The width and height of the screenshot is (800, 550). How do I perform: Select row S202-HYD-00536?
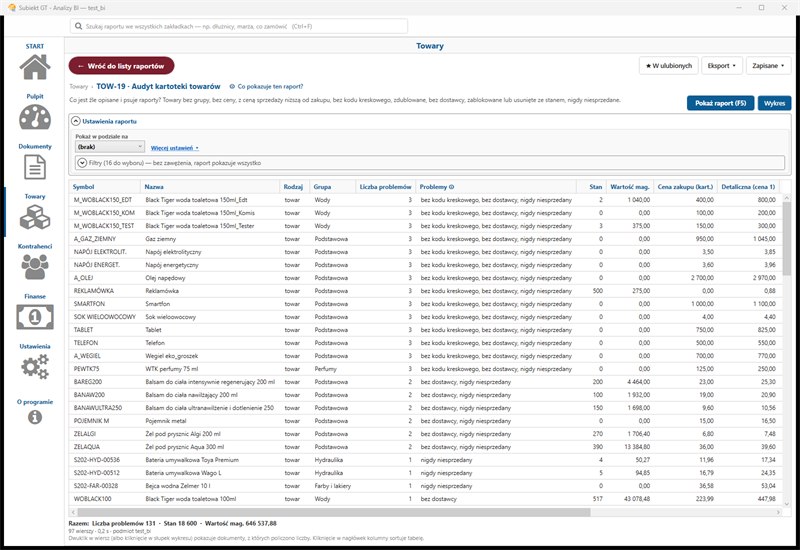424,460
